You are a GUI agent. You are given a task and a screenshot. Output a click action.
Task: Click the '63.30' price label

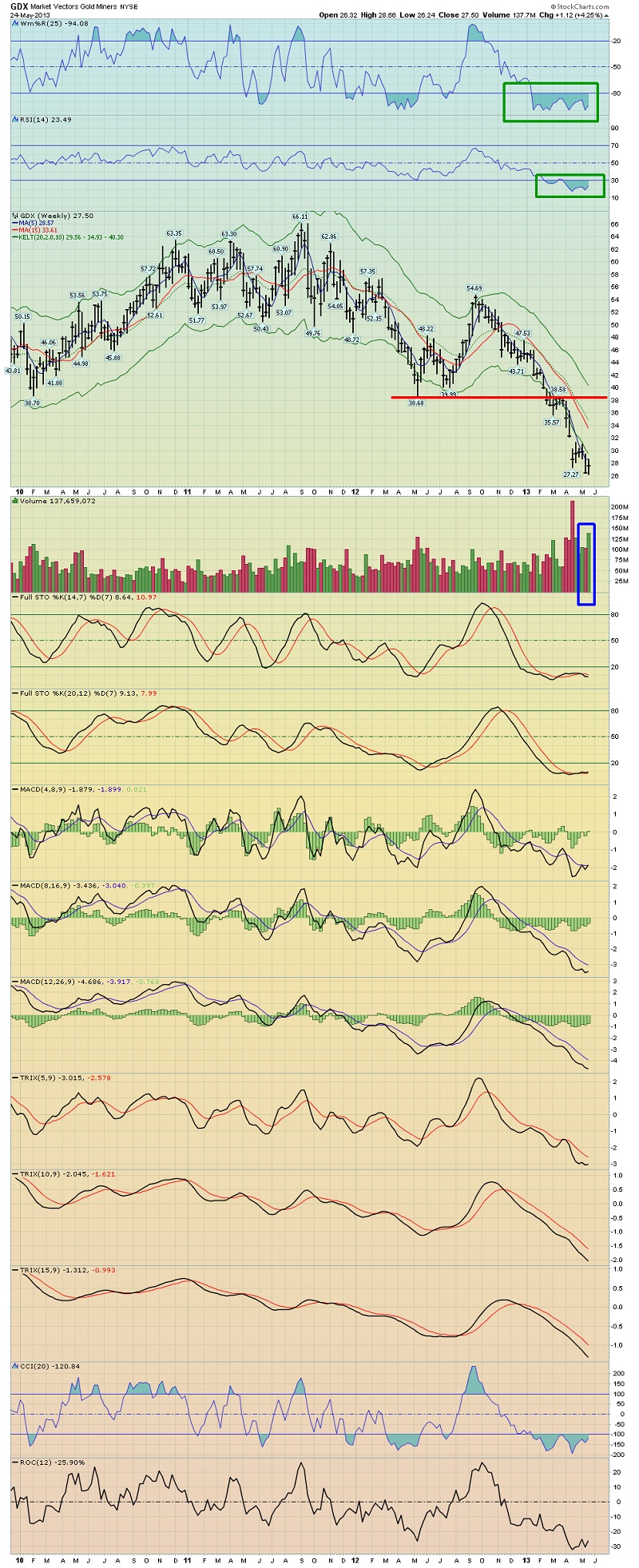tap(229, 234)
